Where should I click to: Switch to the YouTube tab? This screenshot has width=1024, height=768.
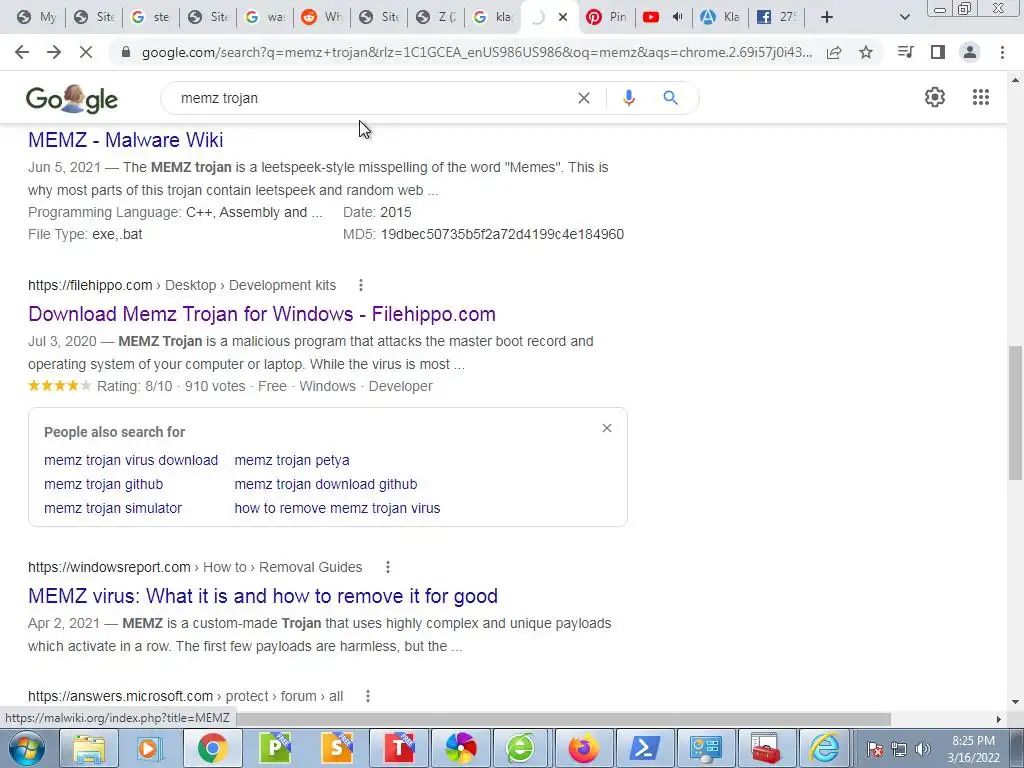pyautogui.click(x=651, y=17)
